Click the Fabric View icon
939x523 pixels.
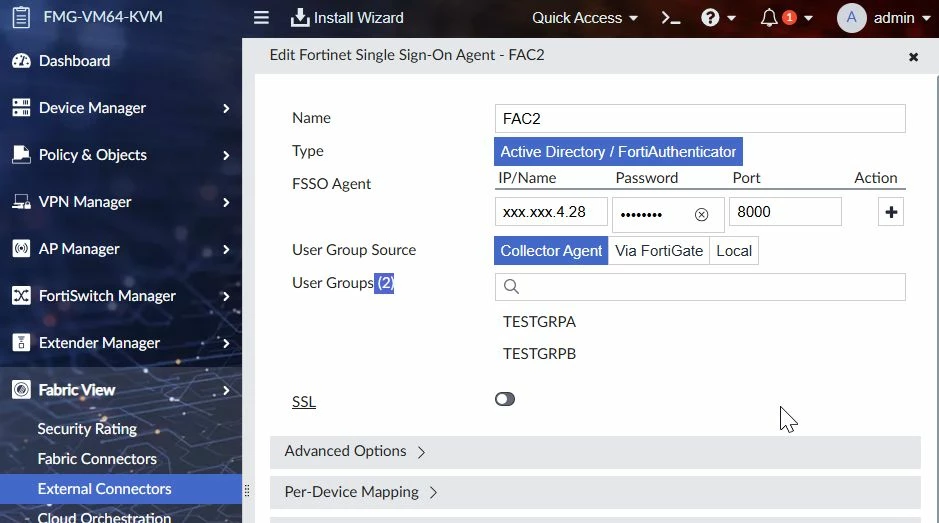click(x=21, y=389)
